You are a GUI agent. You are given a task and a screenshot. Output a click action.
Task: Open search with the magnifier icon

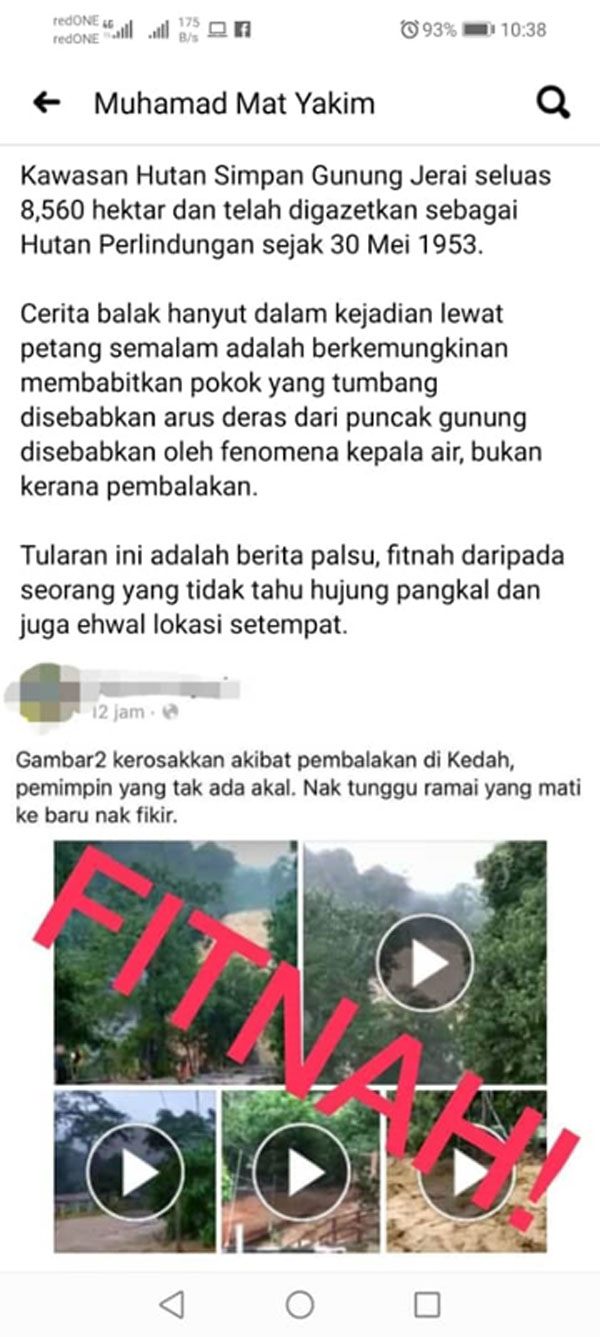pyautogui.click(x=553, y=103)
